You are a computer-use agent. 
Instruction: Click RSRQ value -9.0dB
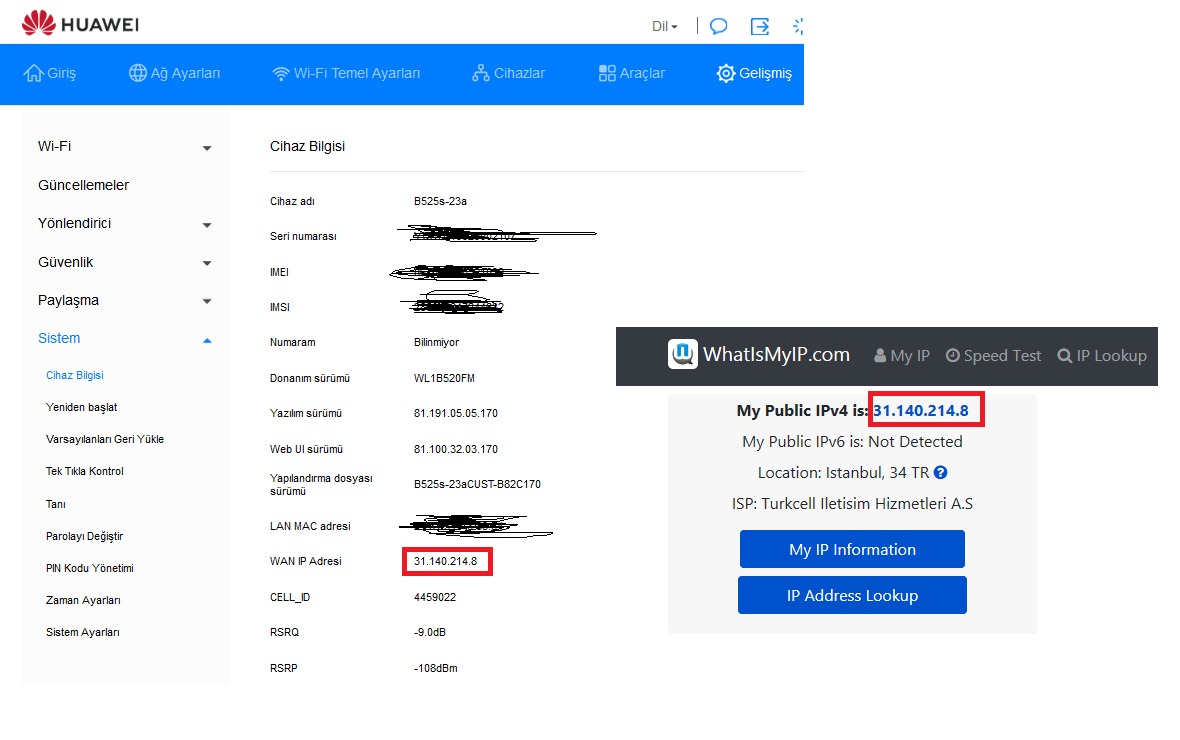coord(430,632)
